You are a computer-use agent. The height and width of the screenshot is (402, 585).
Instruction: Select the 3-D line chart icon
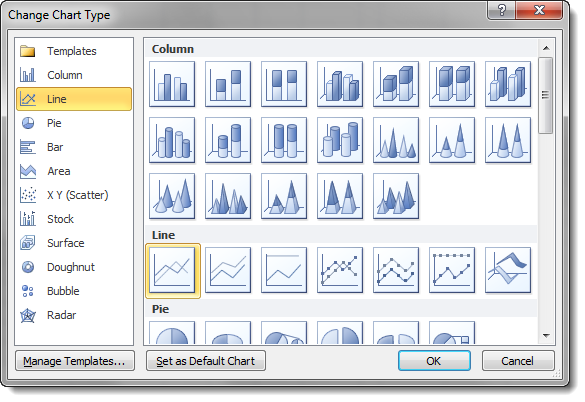[x=508, y=270]
